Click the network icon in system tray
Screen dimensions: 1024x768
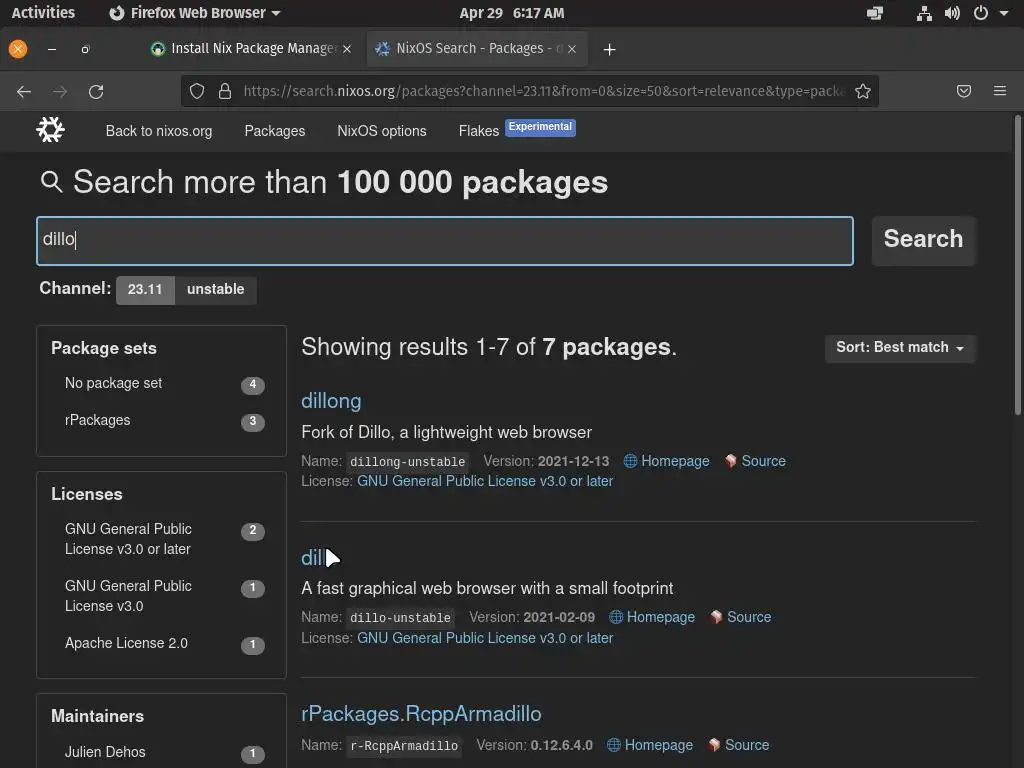[x=924, y=13]
